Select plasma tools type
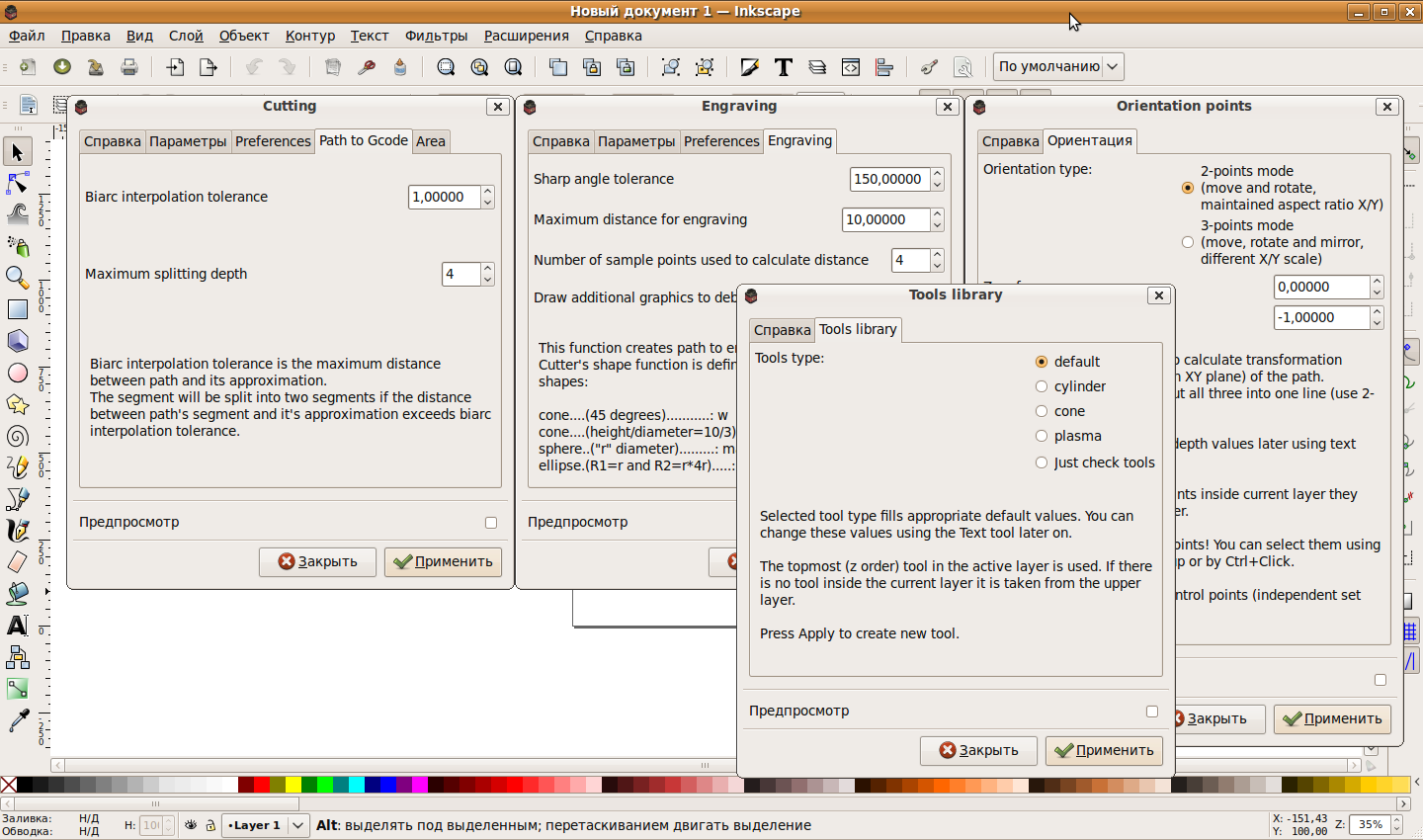 pyautogui.click(x=1042, y=436)
